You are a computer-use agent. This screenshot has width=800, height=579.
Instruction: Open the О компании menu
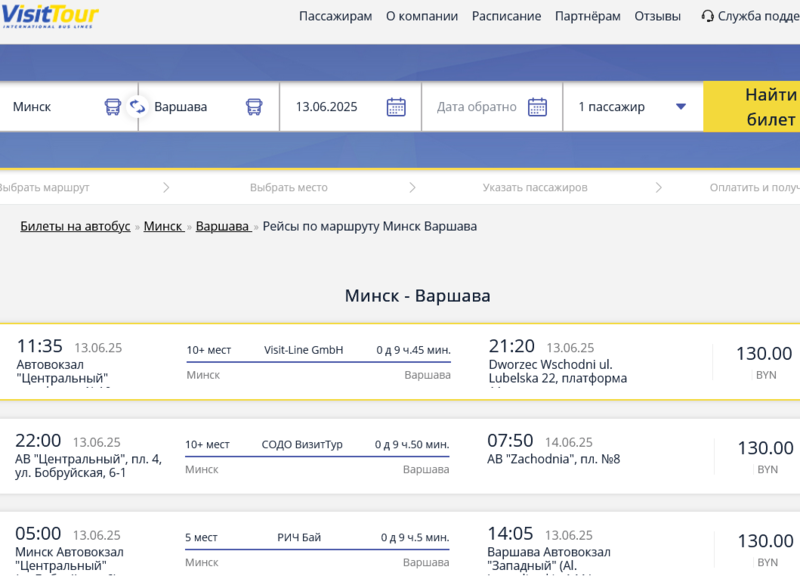pos(421,16)
